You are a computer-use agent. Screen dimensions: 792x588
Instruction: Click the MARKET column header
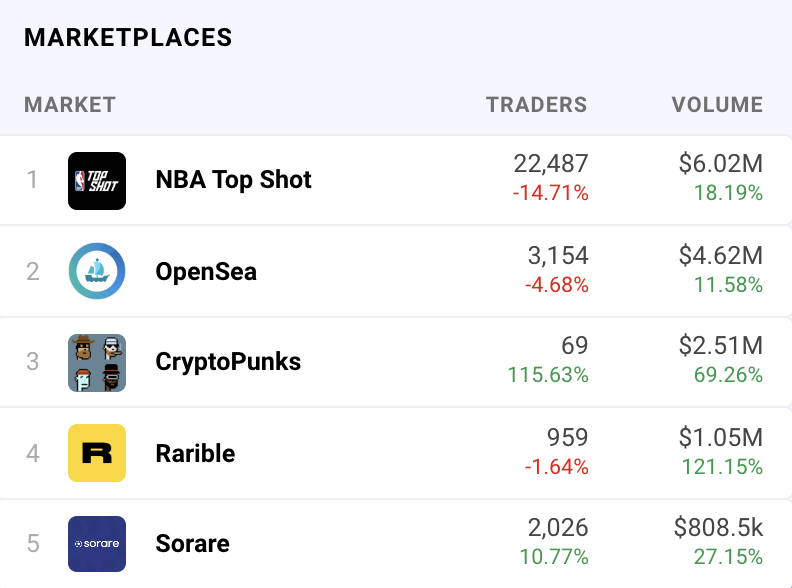click(70, 105)
